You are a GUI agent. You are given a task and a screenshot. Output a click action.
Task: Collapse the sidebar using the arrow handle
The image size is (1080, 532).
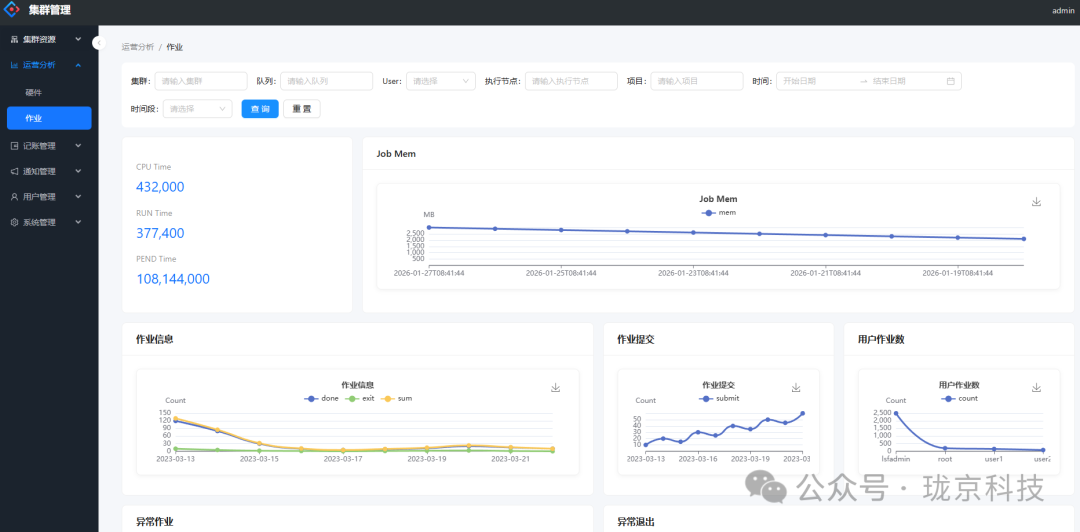(98, 43)
